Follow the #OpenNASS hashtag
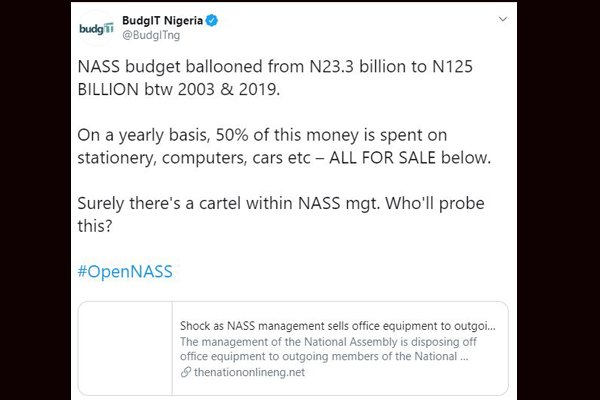 [125, 271]
